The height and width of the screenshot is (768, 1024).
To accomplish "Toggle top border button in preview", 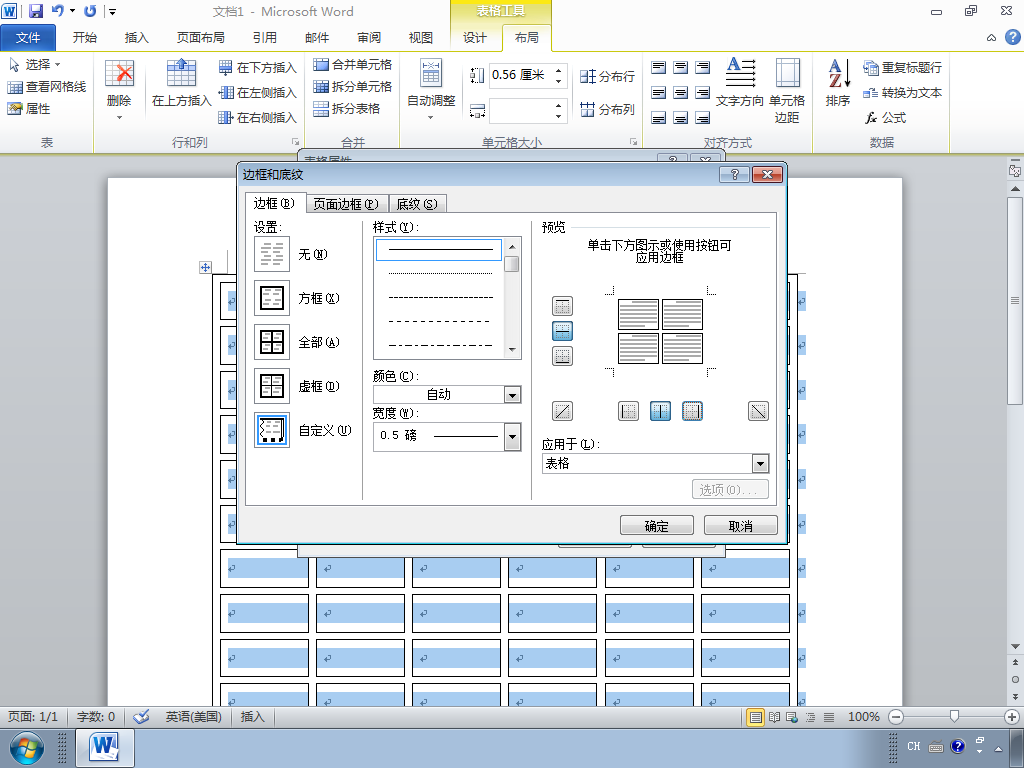I will point(562,306).
